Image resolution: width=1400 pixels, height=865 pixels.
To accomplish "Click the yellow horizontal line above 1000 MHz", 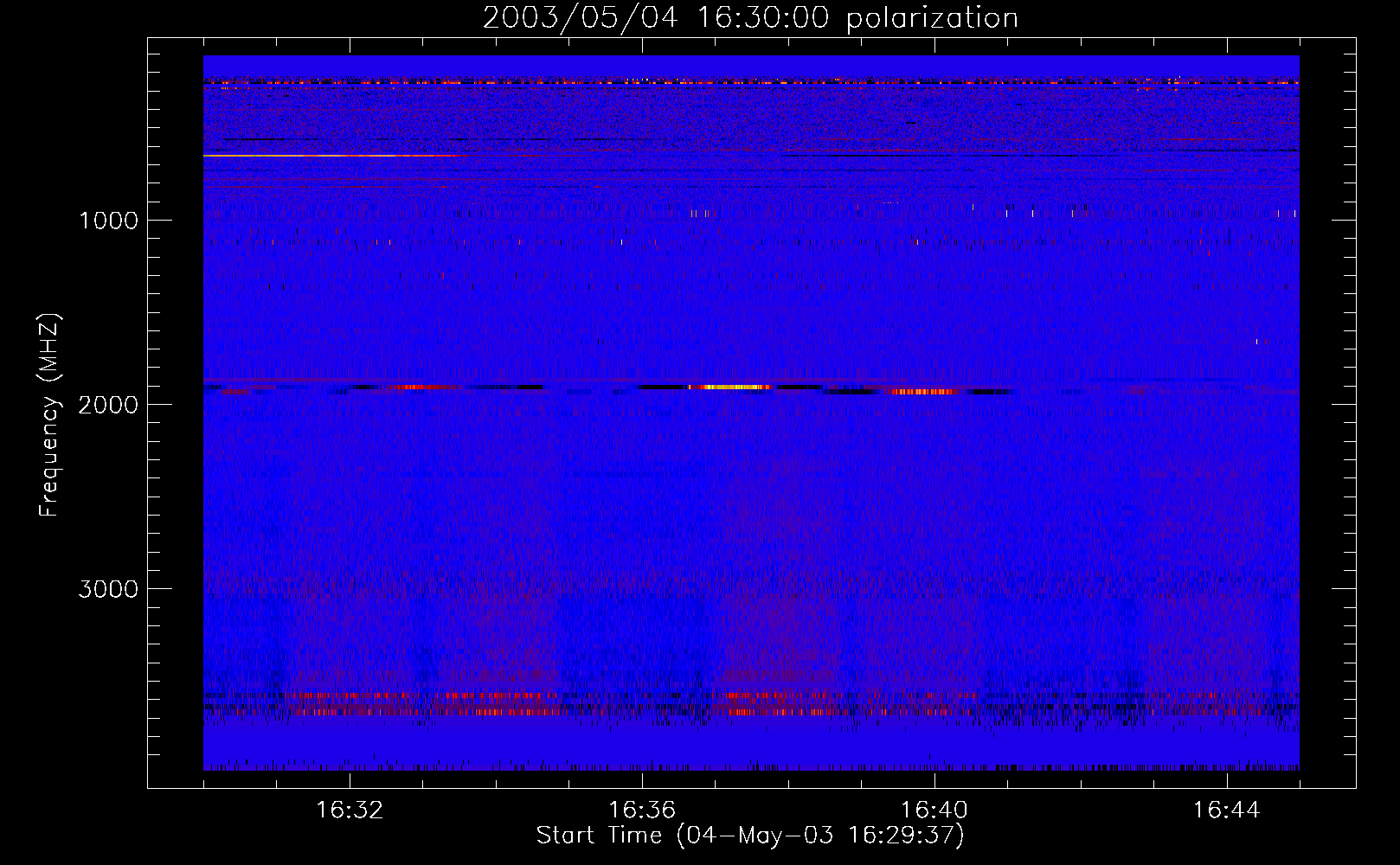I will pyautogui.click(x=329, y=156).
